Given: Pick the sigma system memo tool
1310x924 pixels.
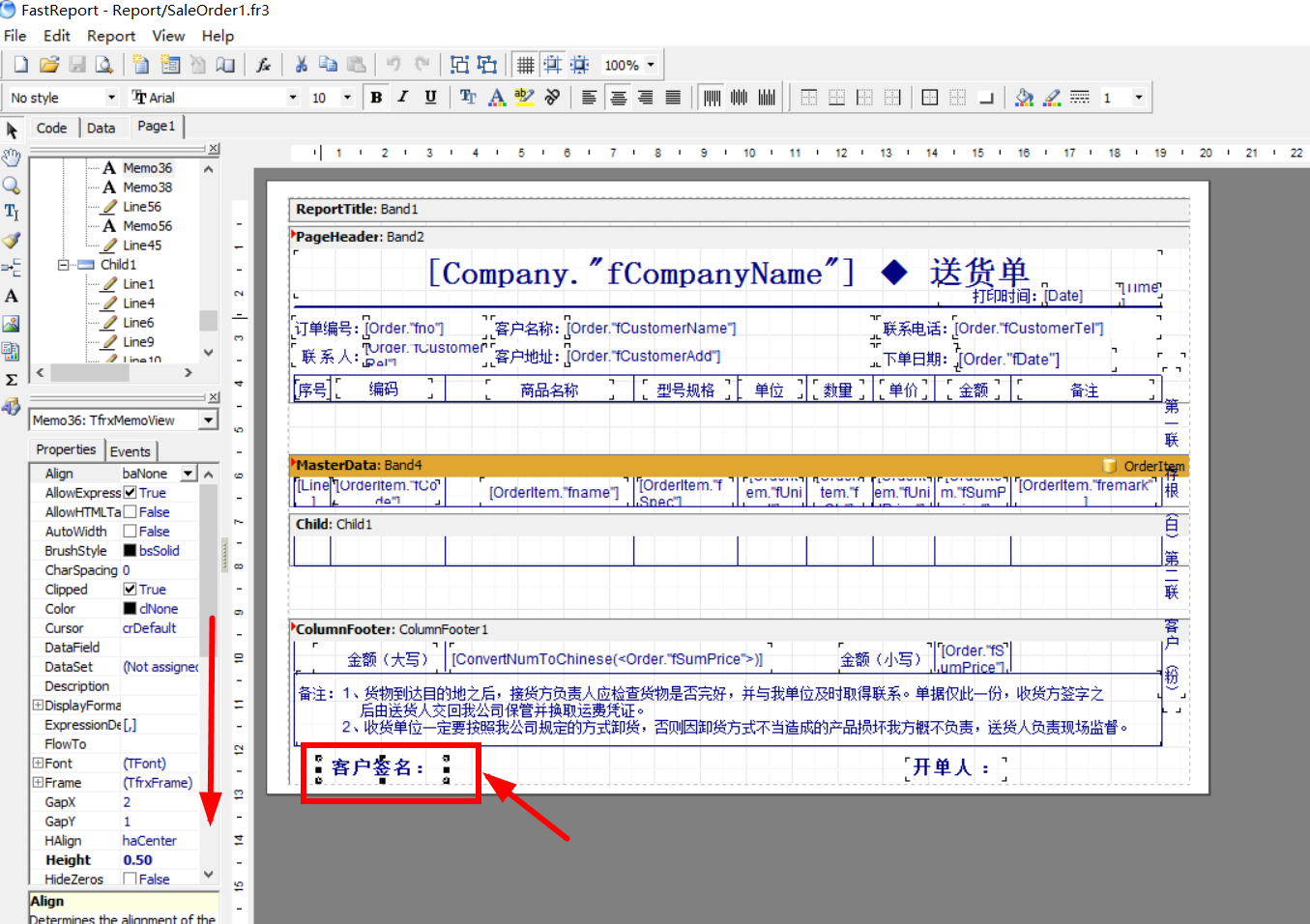Looking at the screenshot, I should coord(12,380).
